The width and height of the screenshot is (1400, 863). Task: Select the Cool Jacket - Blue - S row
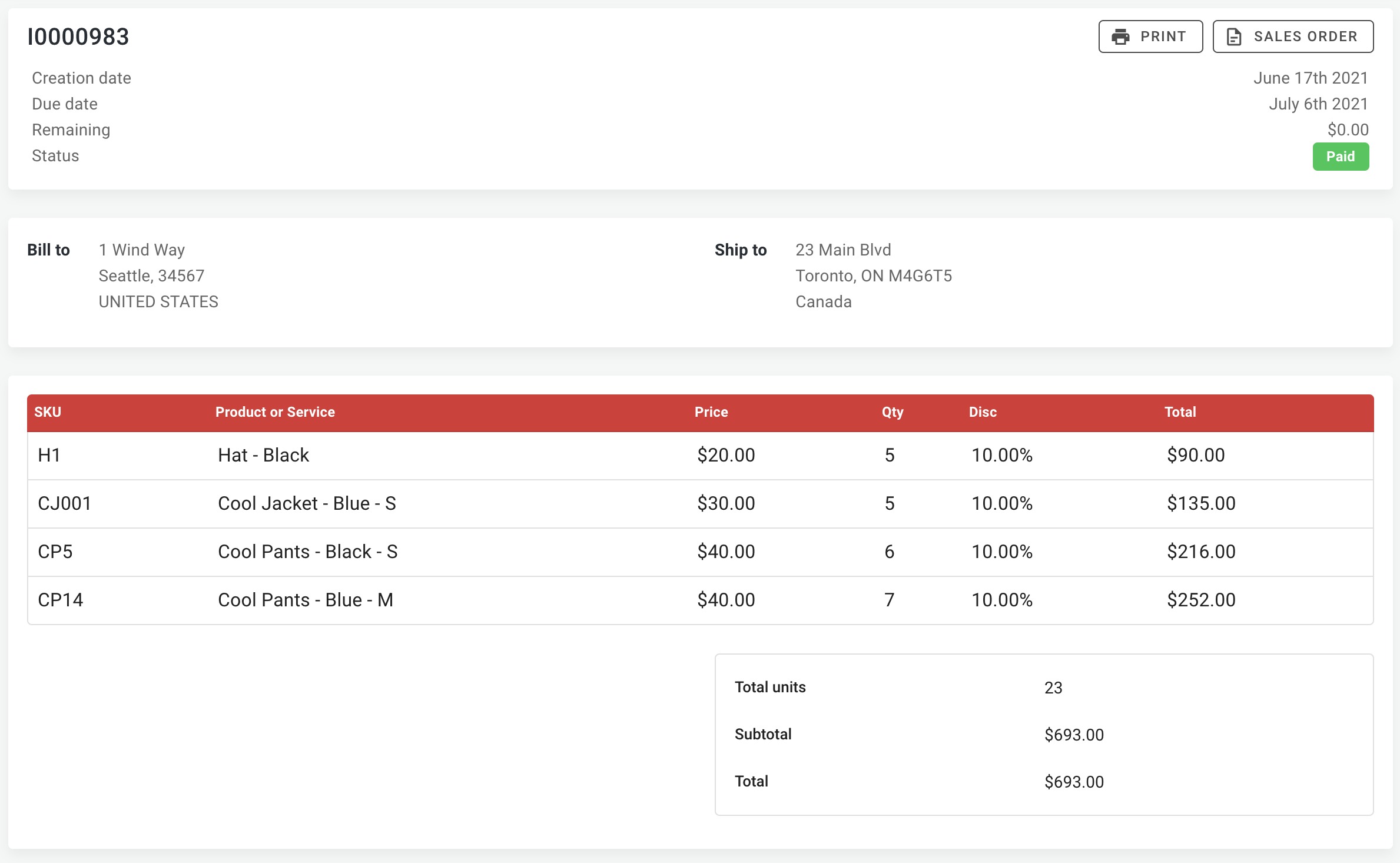click(x=307, y=503)
